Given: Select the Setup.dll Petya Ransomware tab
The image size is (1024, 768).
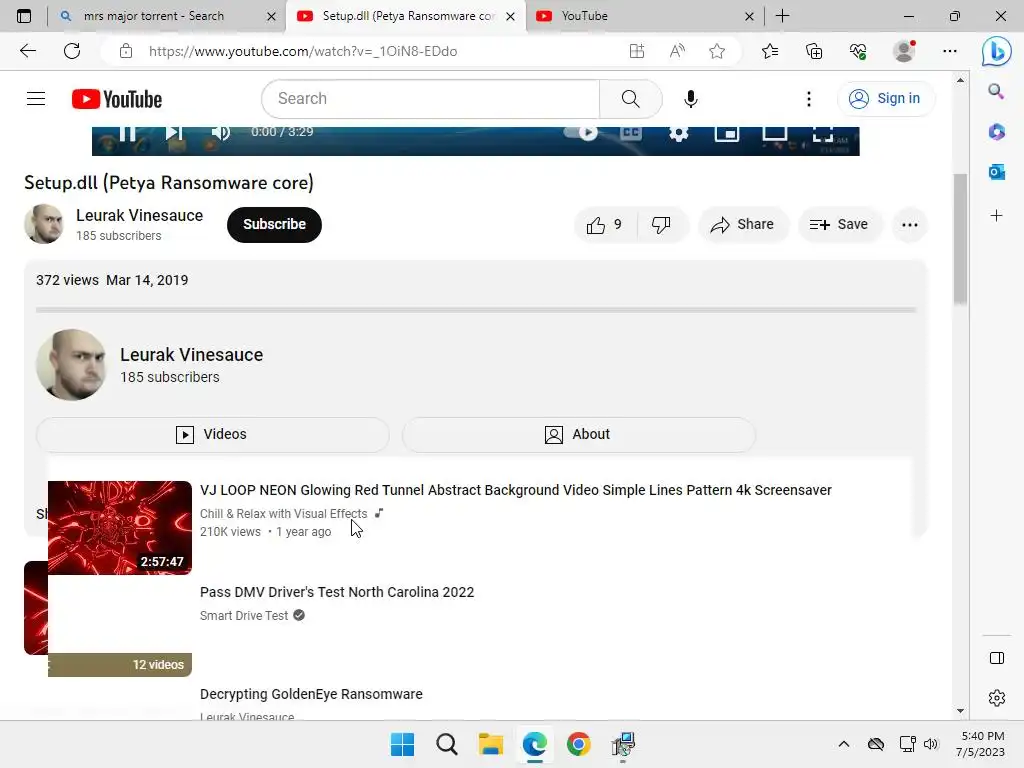Looking at the screenshot, I should pos(405,16).
